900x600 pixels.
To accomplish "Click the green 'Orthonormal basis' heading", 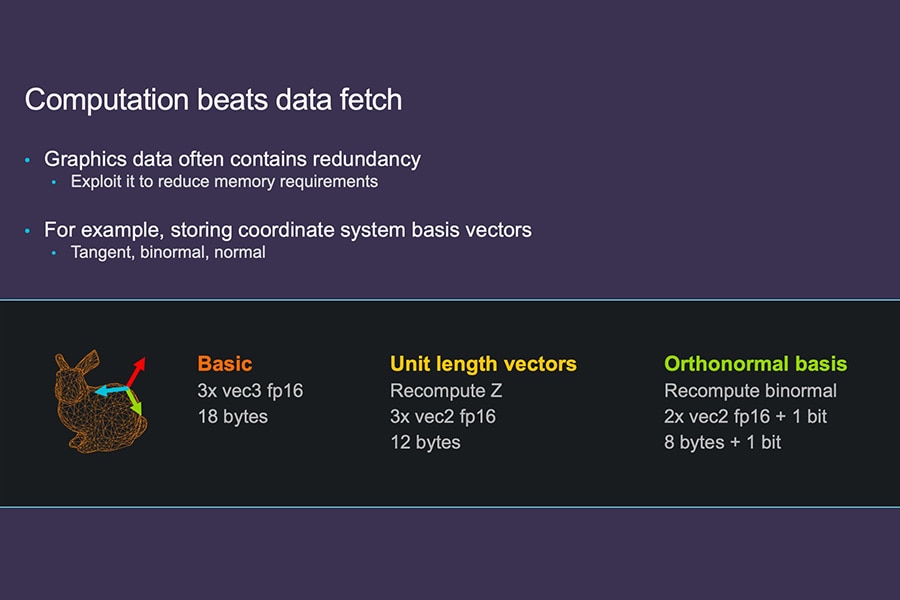I will (755, 364).
